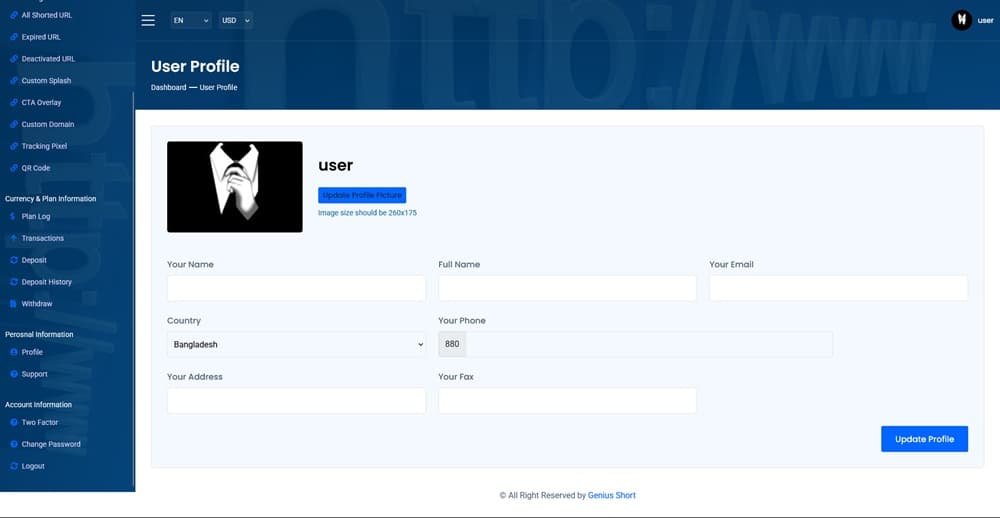The height and width of the screenshot is (518, 1000).
Task: Open the USD currency dropdown
Action: coord(236,20)
